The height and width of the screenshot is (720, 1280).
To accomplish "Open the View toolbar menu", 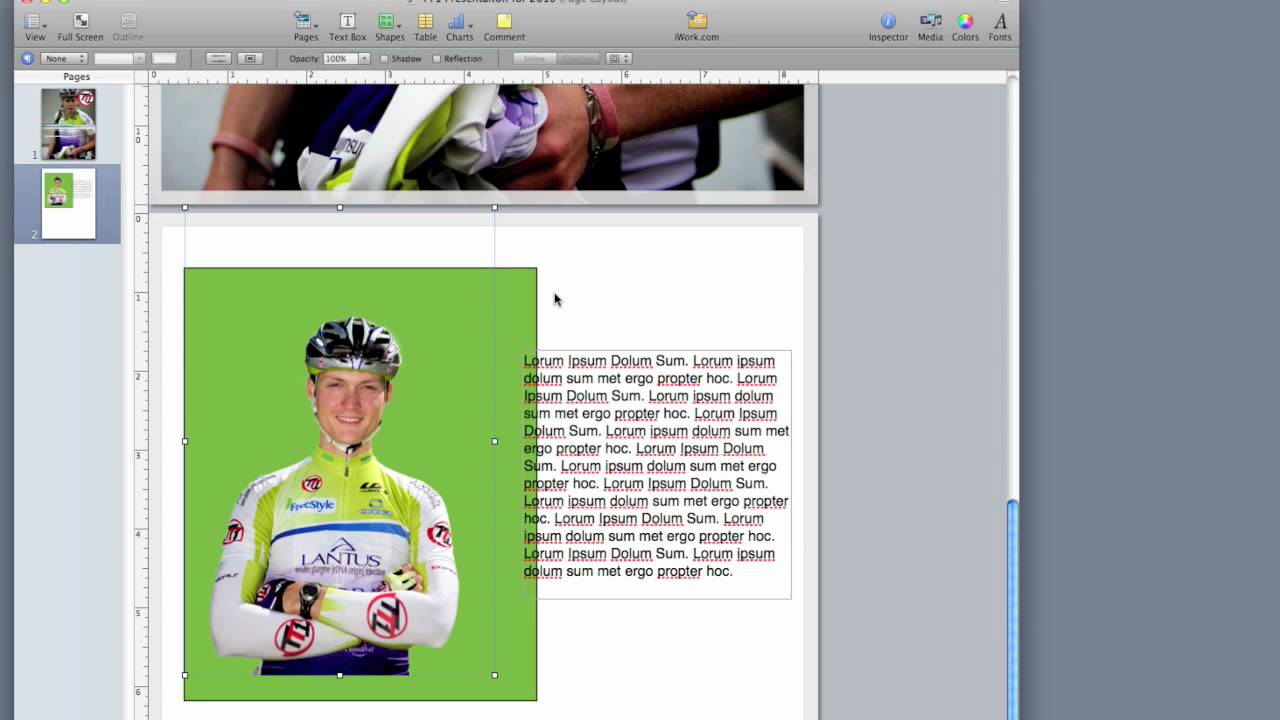I will coord(35,27).
